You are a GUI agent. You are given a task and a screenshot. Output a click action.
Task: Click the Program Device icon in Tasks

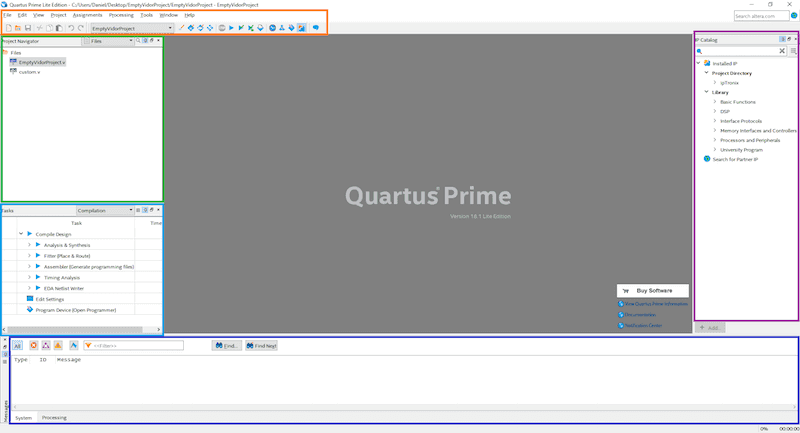click(x=30, y=310)
